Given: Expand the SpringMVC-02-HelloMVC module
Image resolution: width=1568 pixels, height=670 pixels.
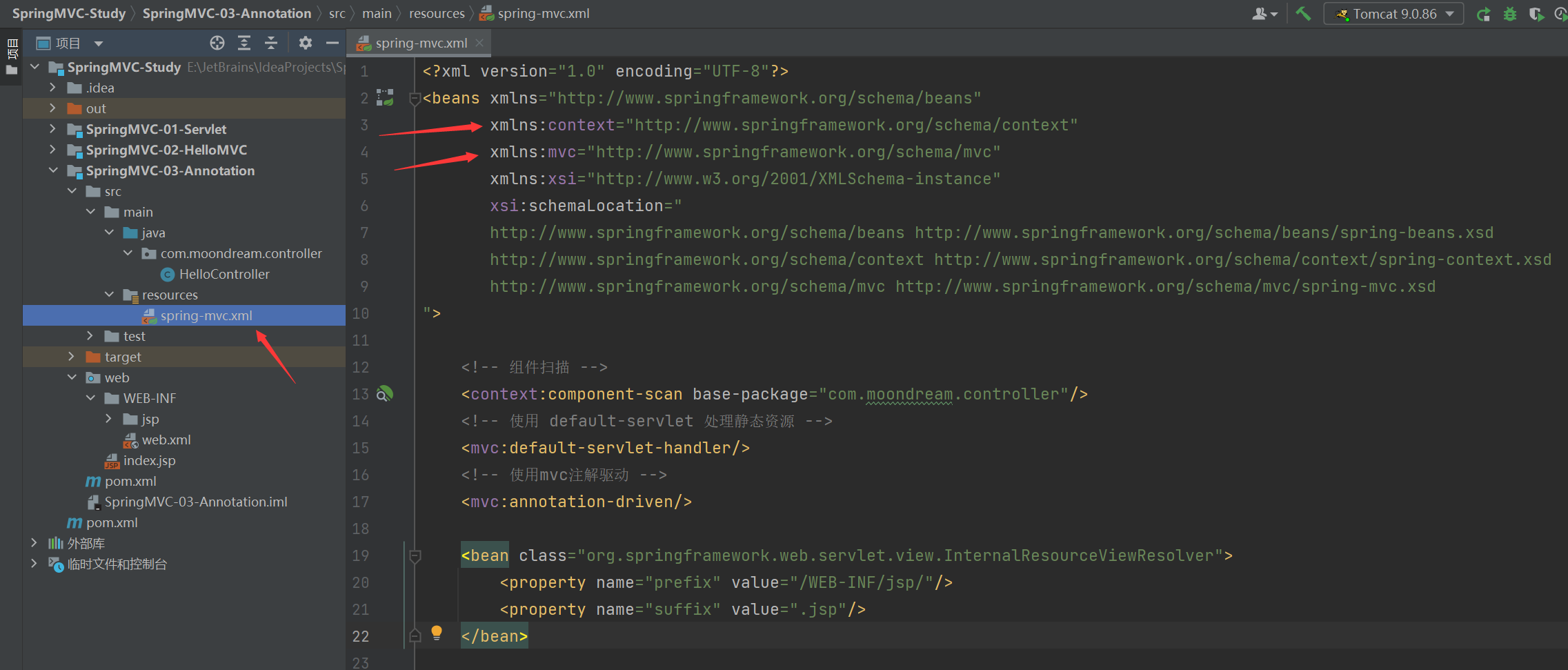Looking at the screenshot, I should (53, 150).
